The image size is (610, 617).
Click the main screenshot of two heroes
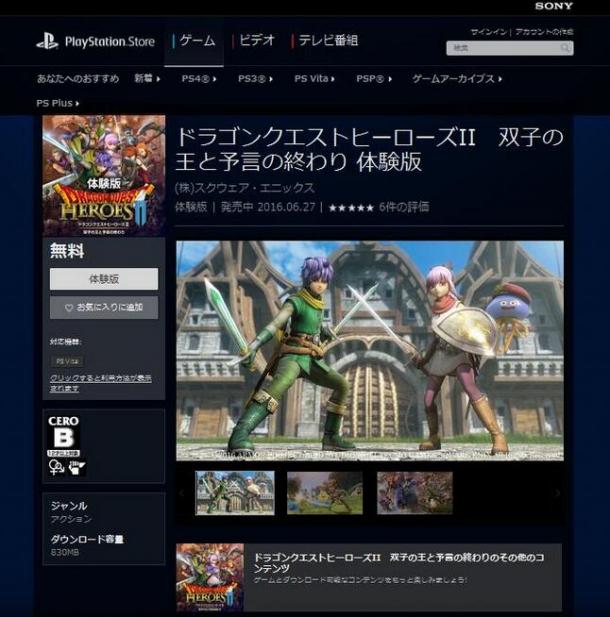[370, 351]
